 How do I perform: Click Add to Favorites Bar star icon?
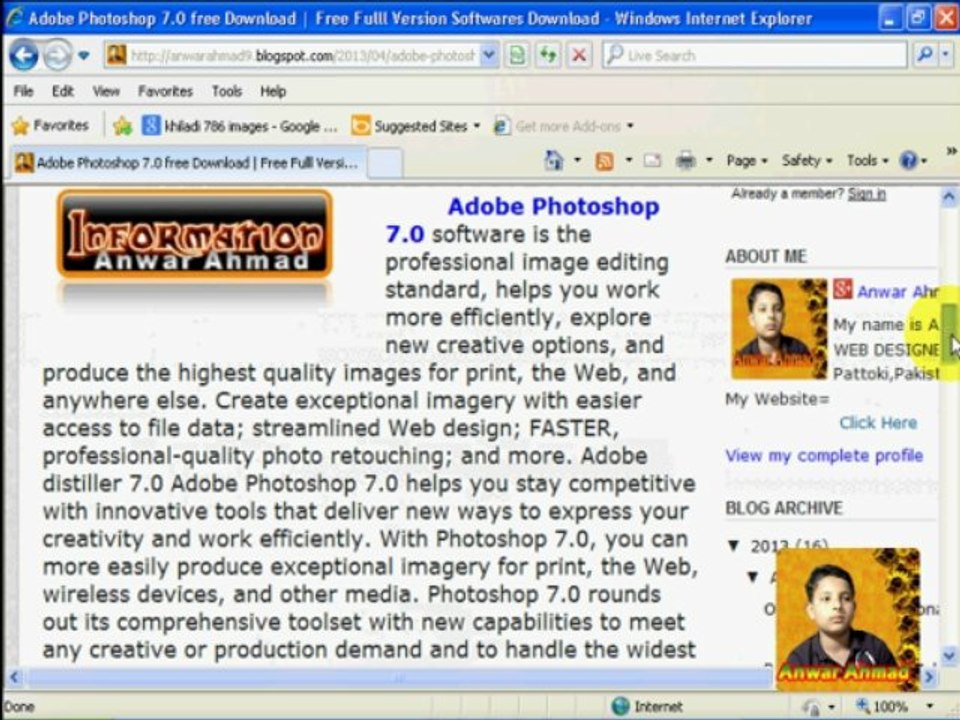point(122,126)
